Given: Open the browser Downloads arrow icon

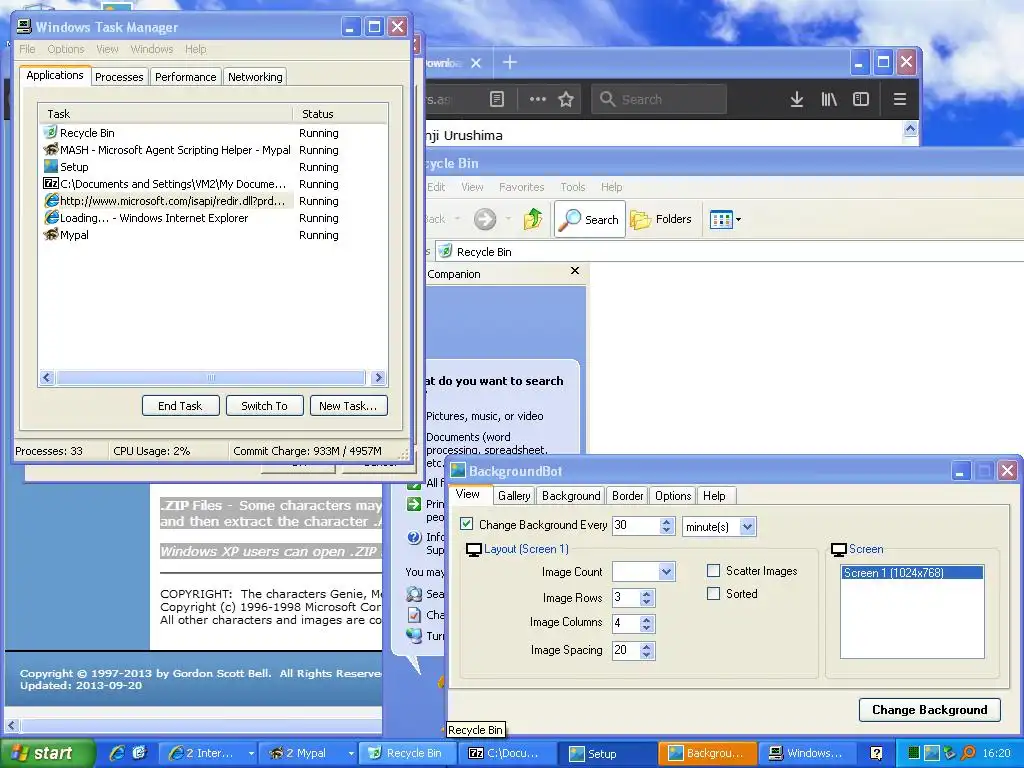Looking at the screenshot, I should (797, 99).
